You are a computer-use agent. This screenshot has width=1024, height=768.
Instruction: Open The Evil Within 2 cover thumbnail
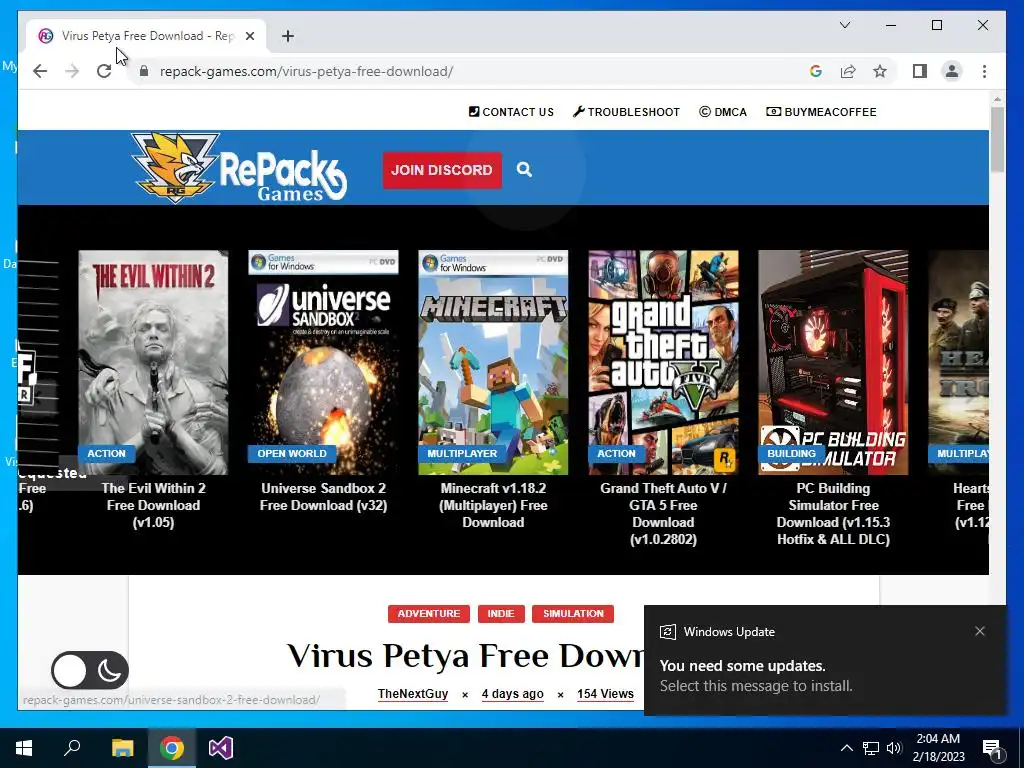point(153,362)
